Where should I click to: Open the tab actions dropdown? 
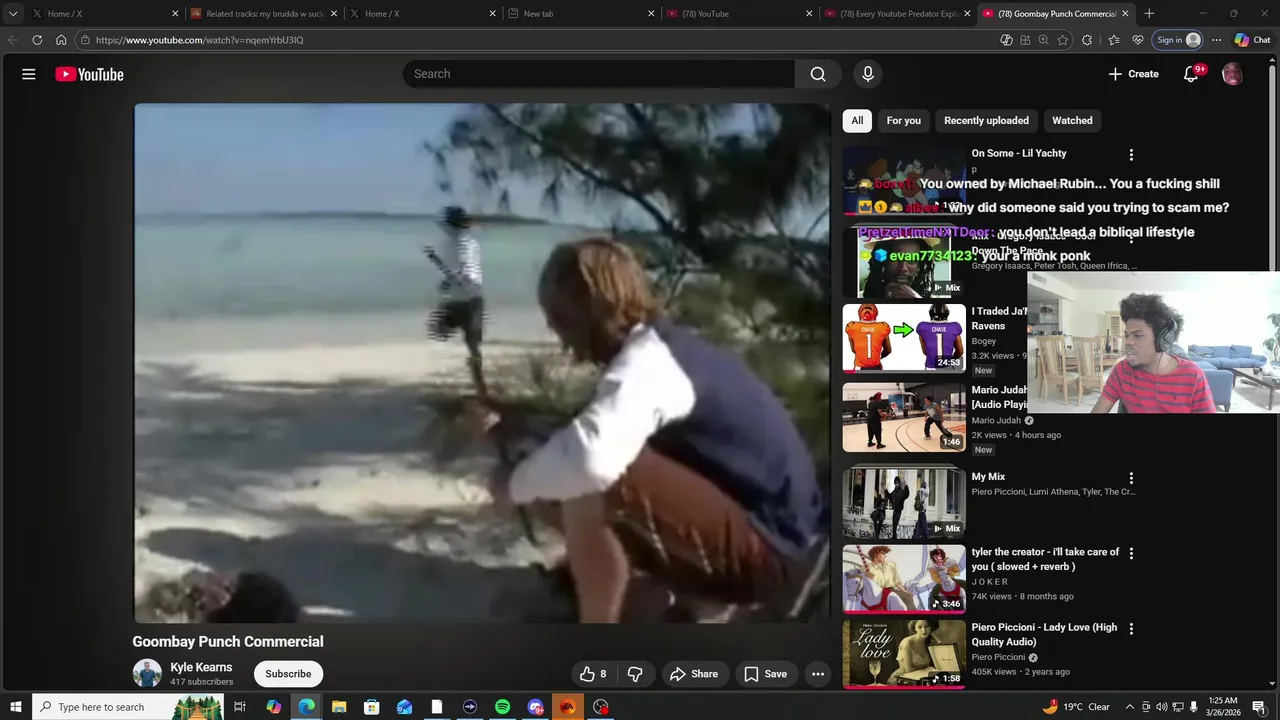click(x=13, y=14)
